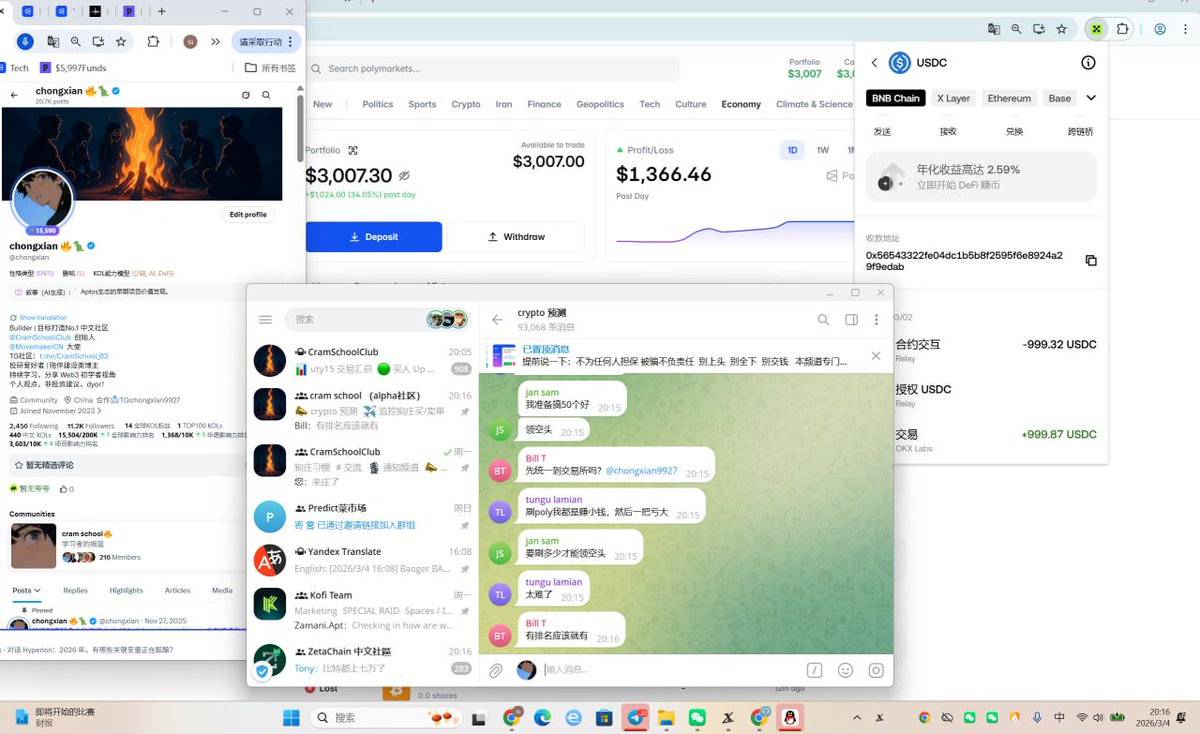1200x734 pixels.
Task: Click the camera icon in the Telegram input bar
Action: [876, 670]
